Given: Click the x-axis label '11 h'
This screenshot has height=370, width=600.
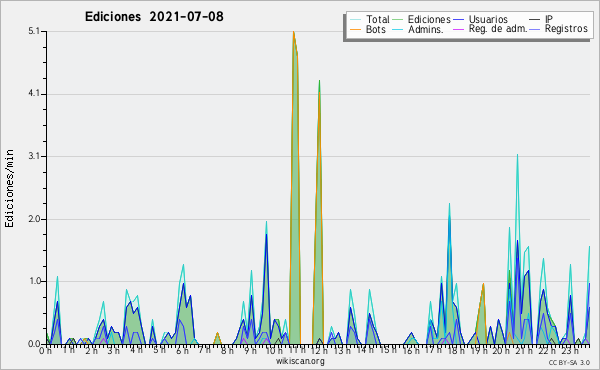Looking at the screenshot, I should click(297, 350).
